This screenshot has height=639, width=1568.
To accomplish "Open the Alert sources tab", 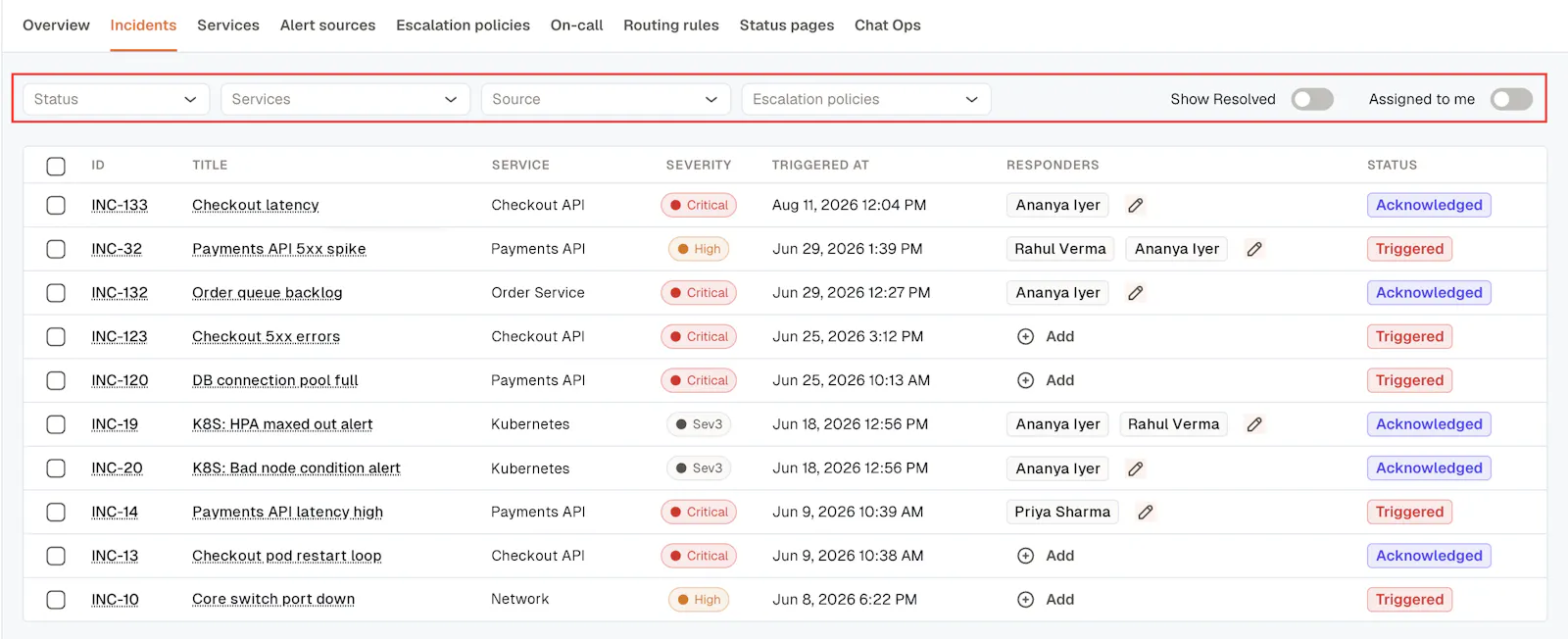I will click(327, 25).
